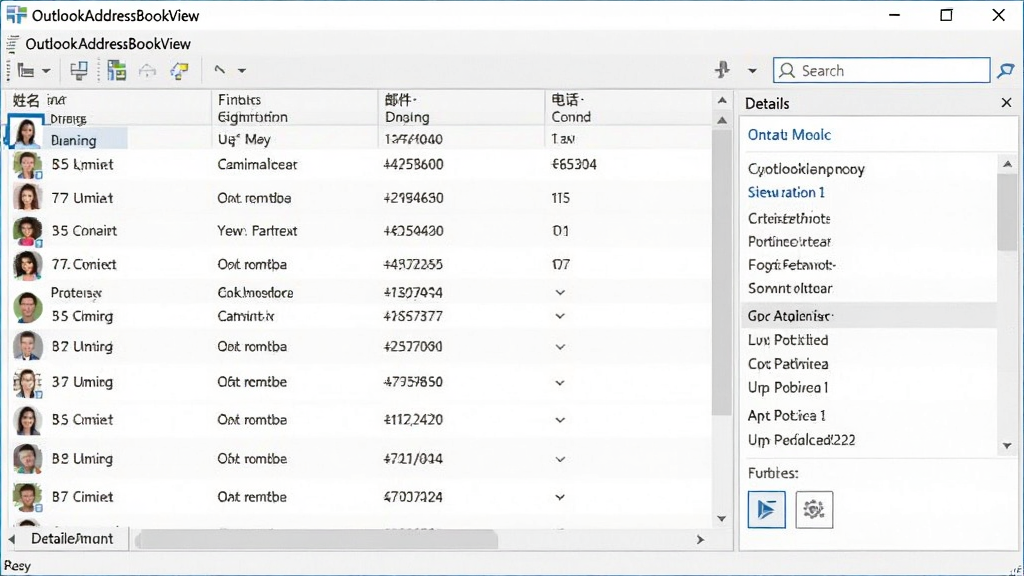Click the undo arrow toolbar icon
The height and width of the screenshot is (576, 1024).
pos(219,69)
